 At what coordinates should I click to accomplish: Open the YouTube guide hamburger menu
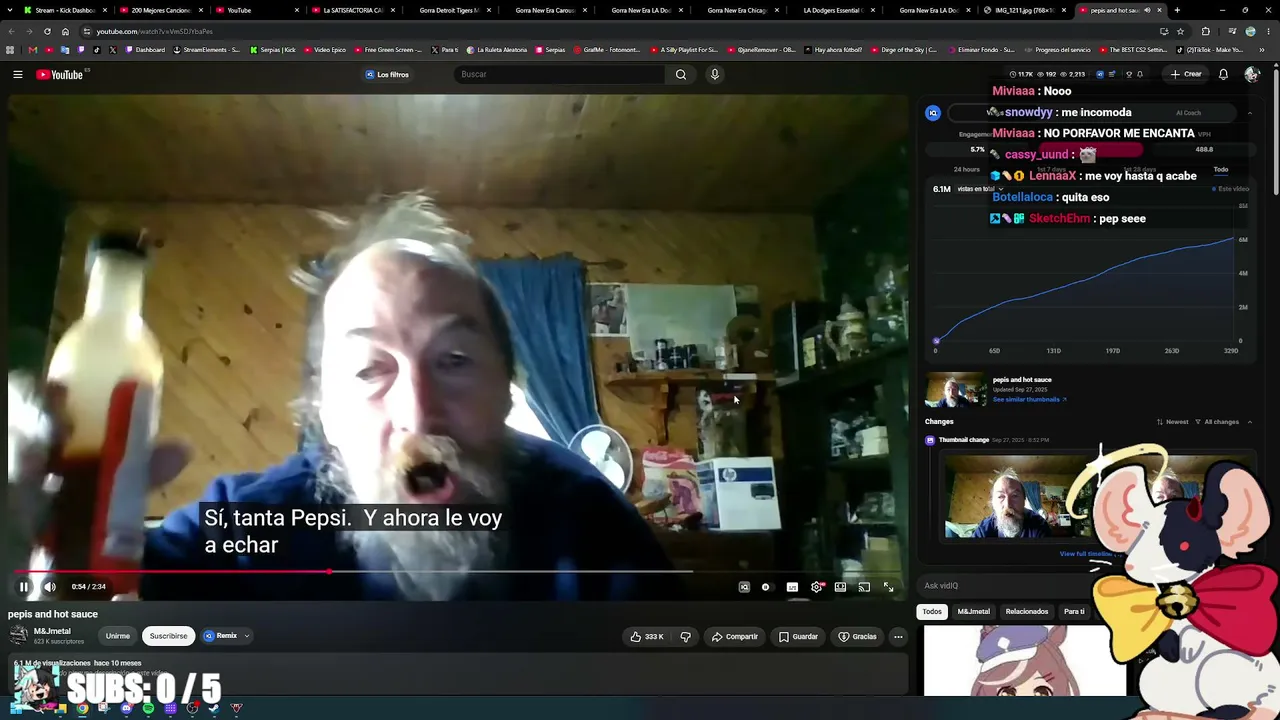coord(17,74)
